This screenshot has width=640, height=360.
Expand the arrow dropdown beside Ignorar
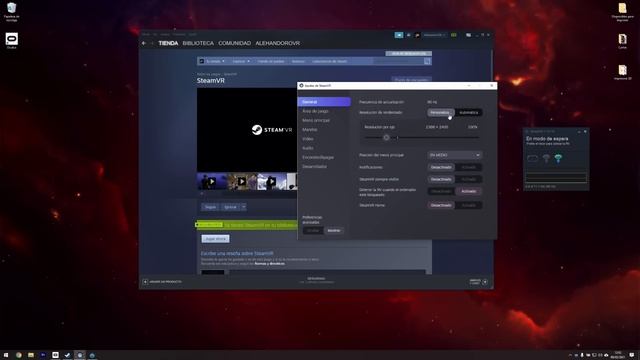tap(244, 207)
